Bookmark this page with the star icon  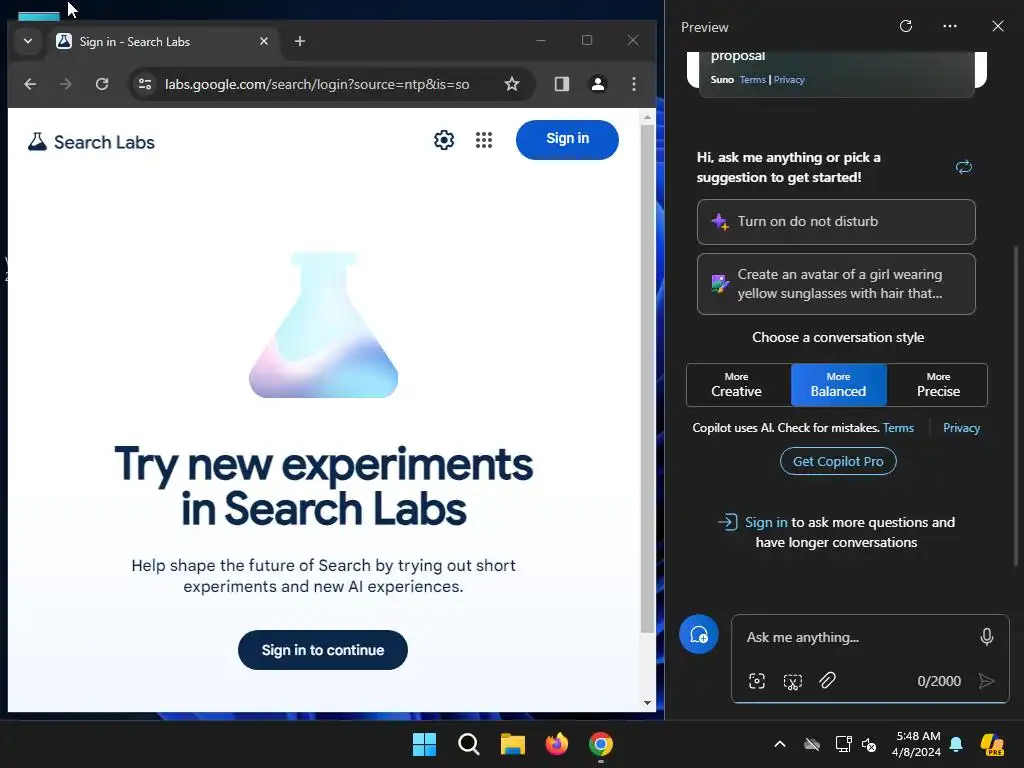pos(512,84)
